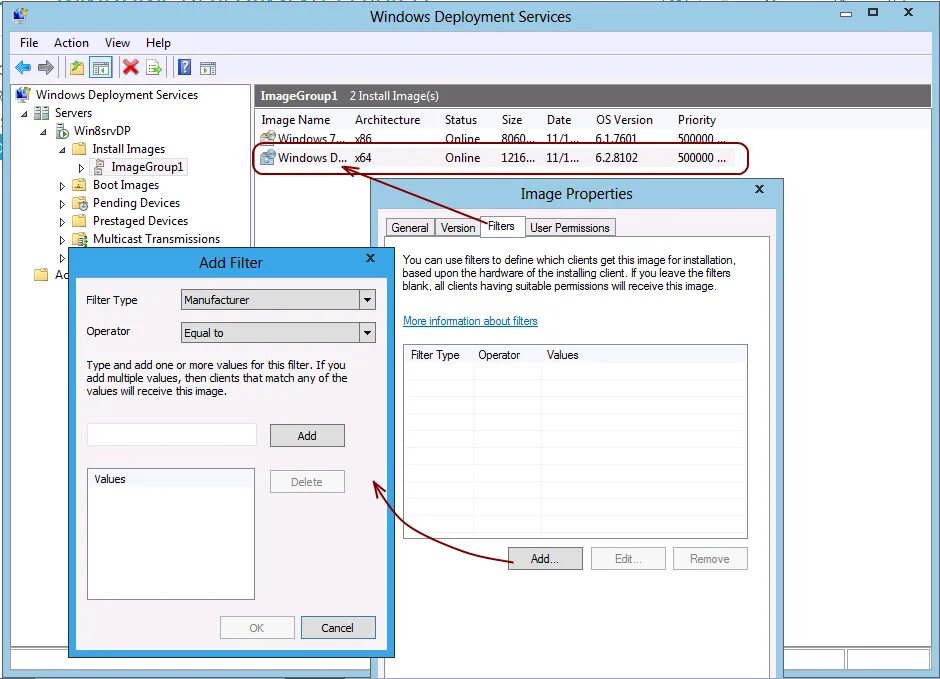Expand the Pending Devices node

coord(62,204)
